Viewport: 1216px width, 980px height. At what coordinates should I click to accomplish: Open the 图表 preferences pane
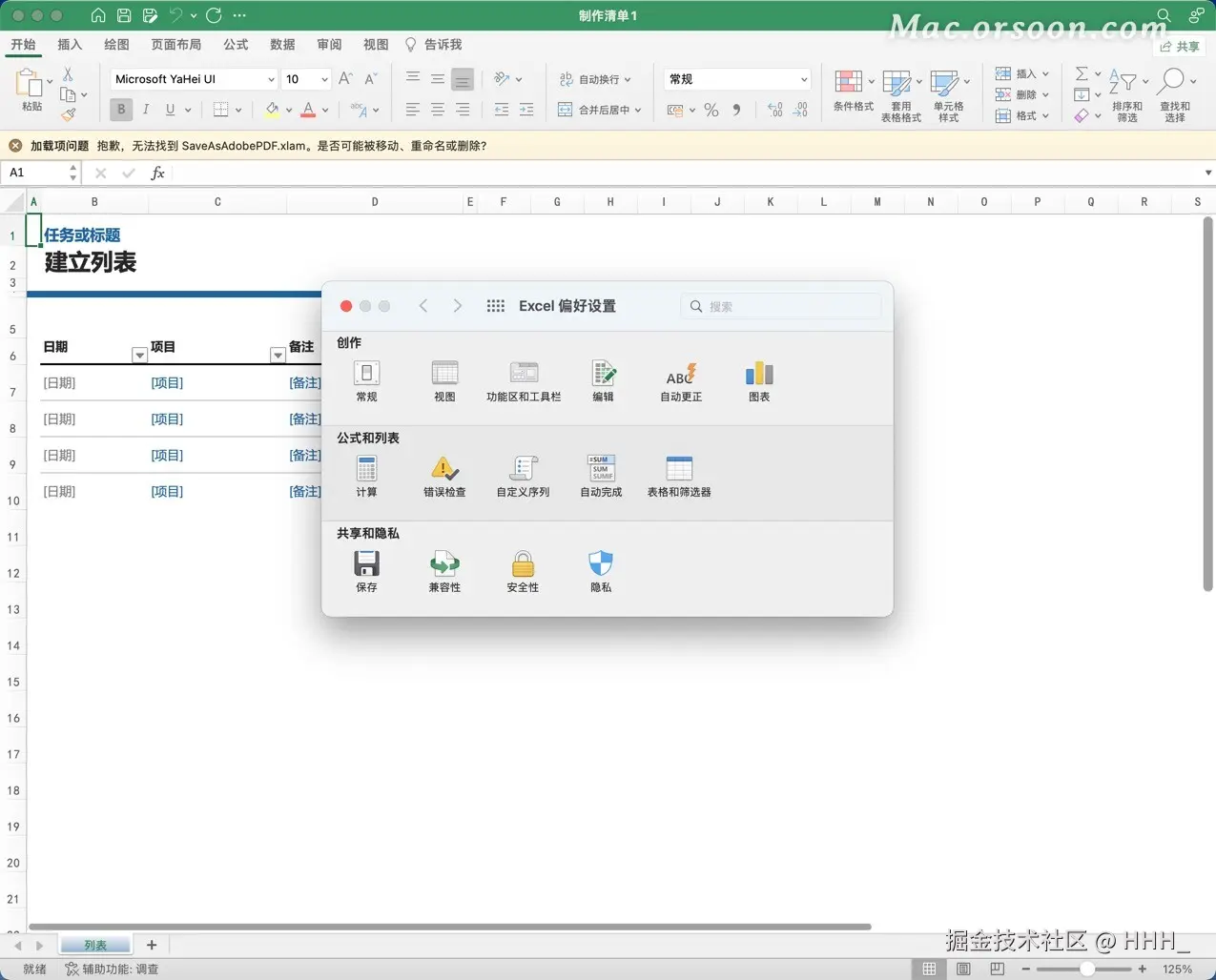click(x=759, y=380)
